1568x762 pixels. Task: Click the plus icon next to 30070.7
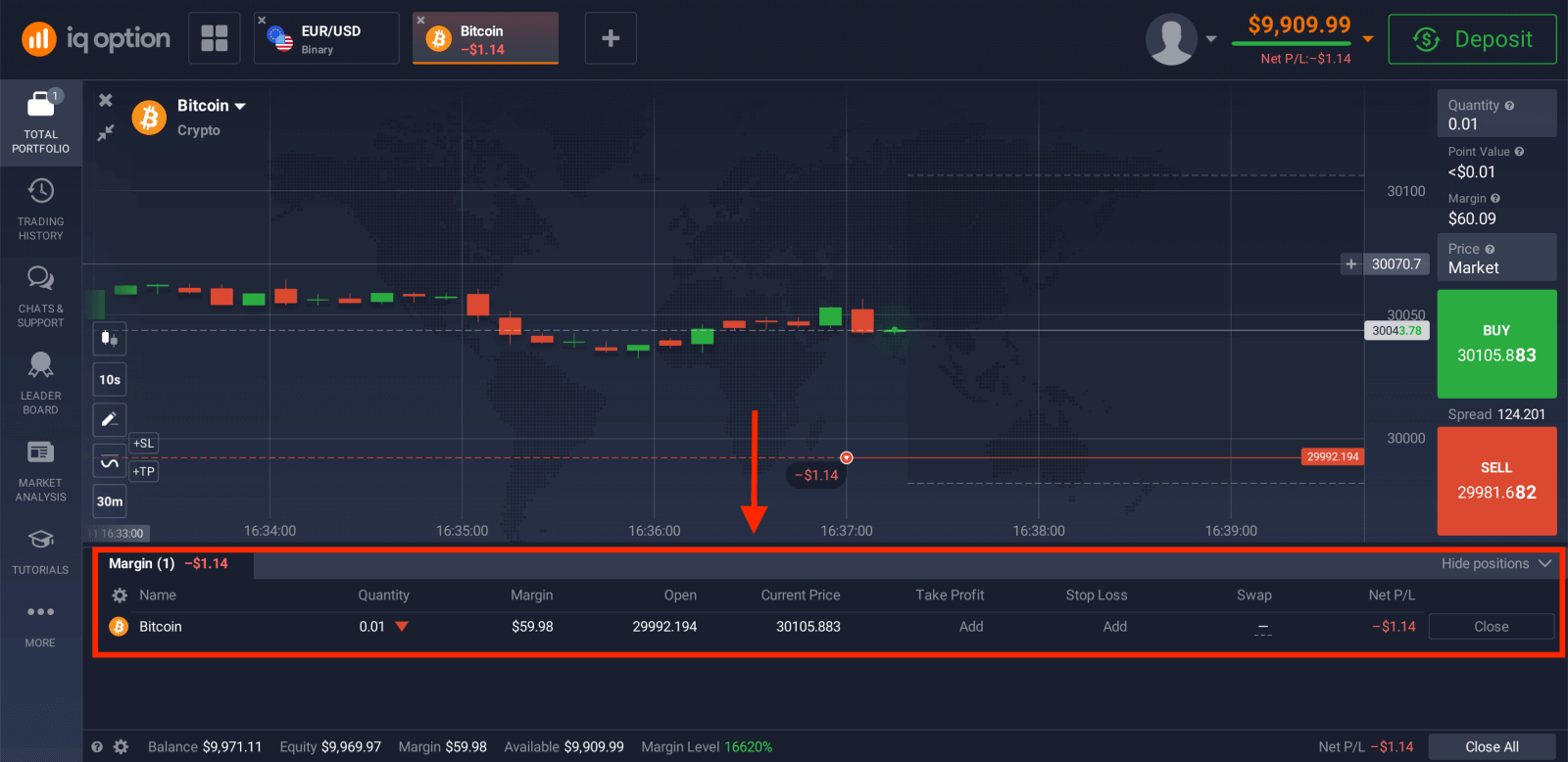click(x=1351, y=263)
